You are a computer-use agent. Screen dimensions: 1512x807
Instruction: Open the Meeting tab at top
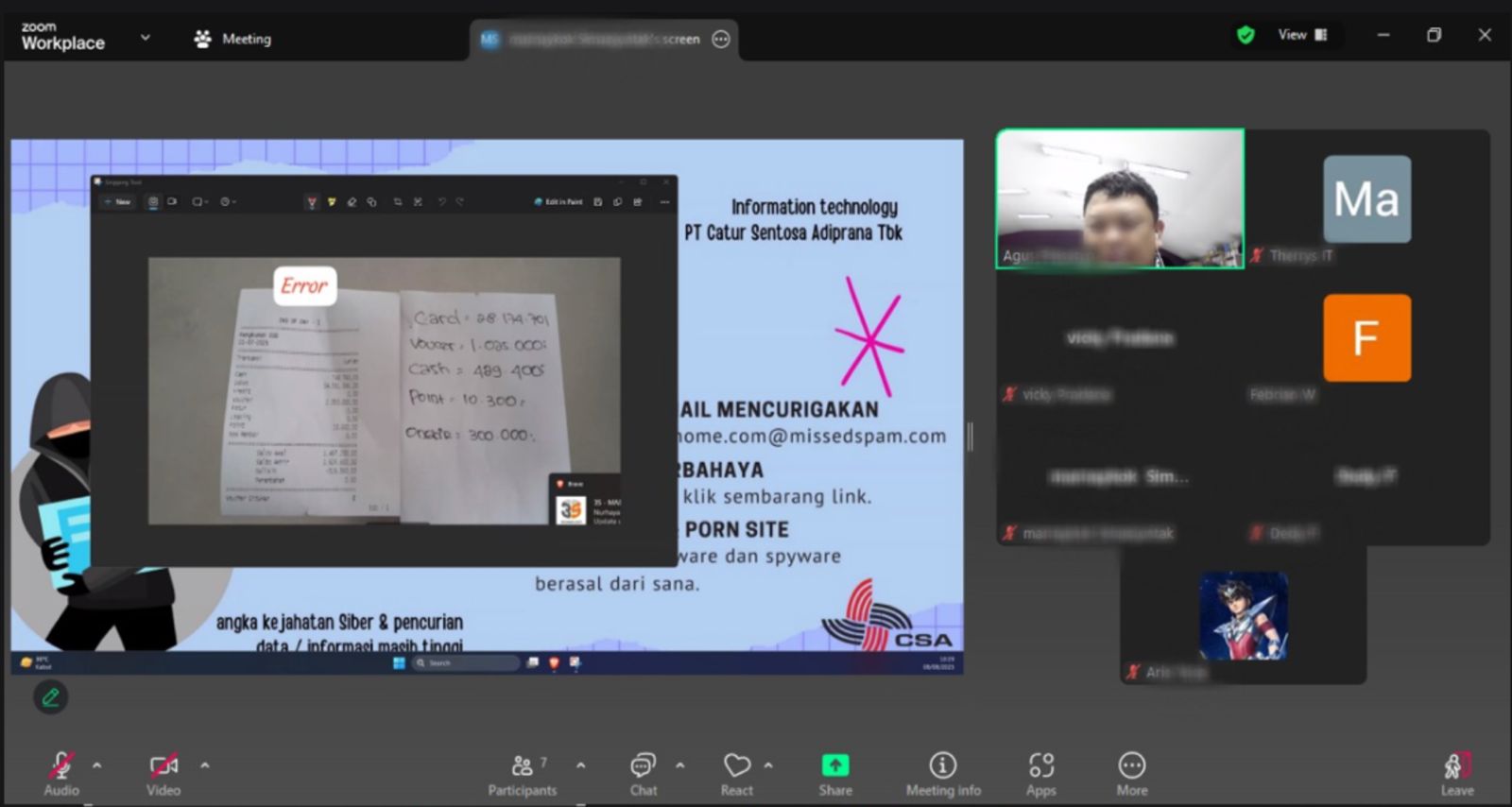[x=232, y=39]
